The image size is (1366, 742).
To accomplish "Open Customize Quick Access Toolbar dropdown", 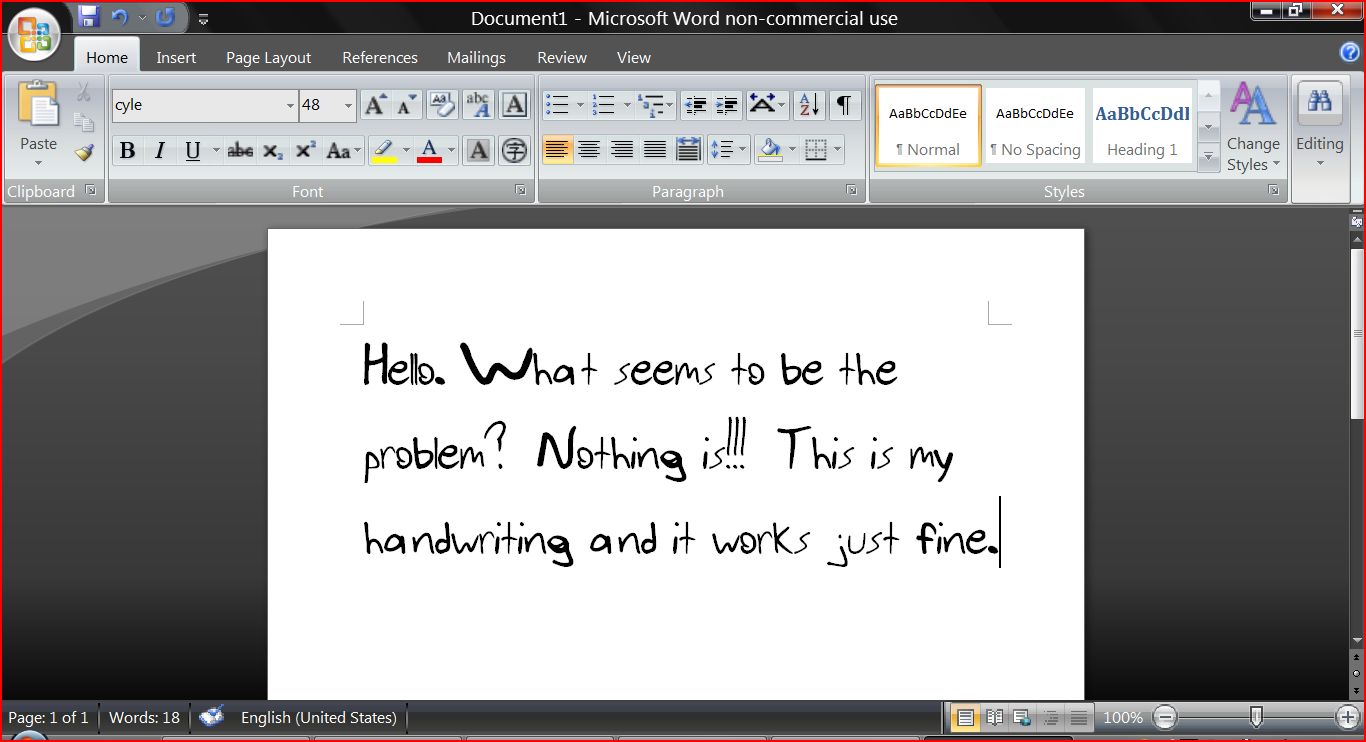I will pos(203,18).
